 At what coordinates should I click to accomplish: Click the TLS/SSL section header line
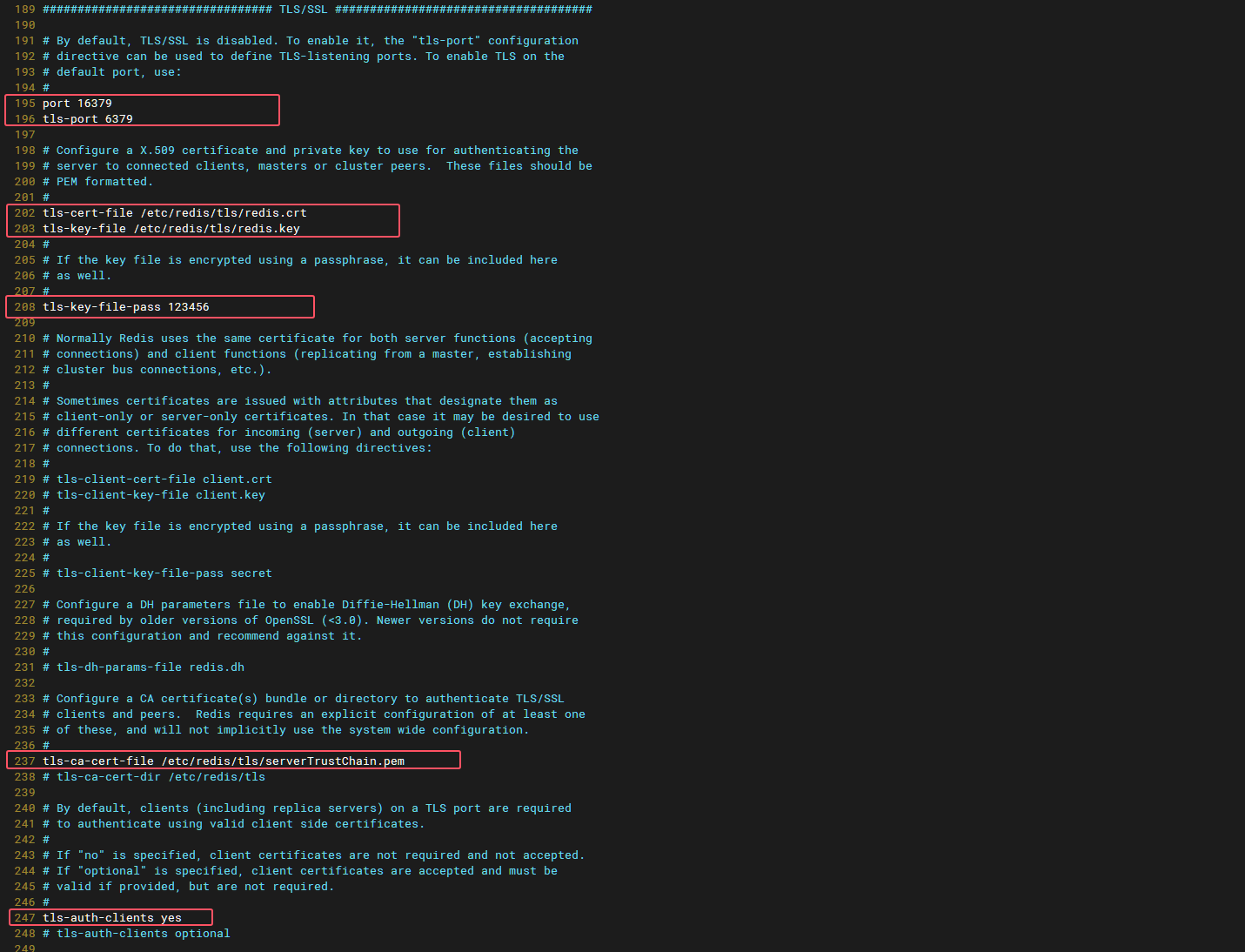click(x=318, y=10)
